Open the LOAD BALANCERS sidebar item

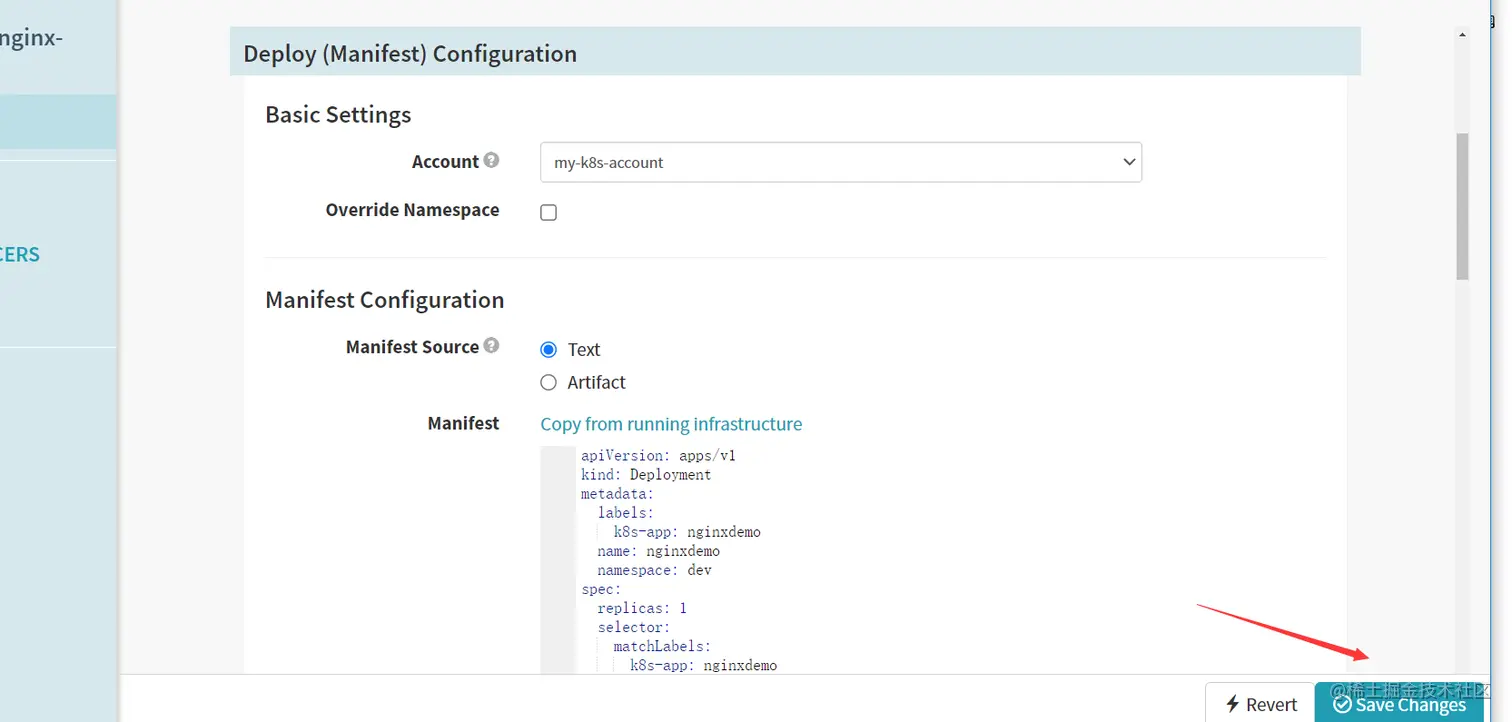click(20, 254)
